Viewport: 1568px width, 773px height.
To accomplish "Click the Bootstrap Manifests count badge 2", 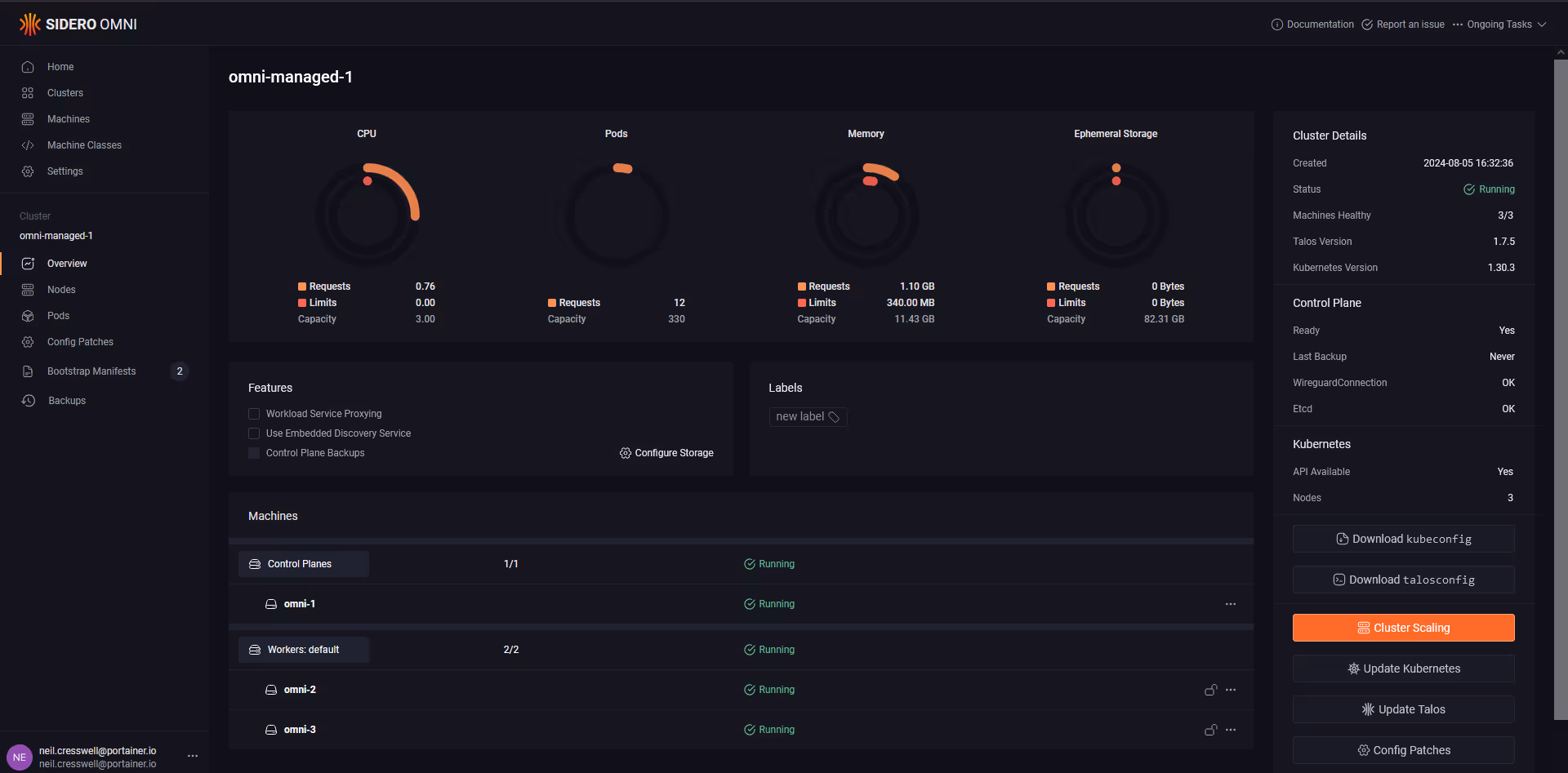I will coord(180,371).
